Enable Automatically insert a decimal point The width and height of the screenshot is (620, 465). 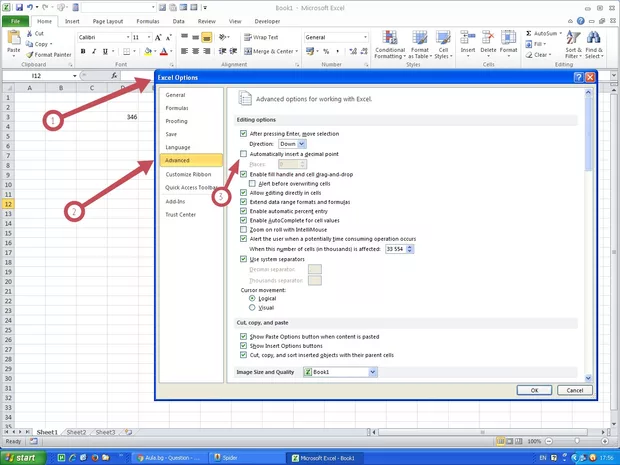244,154
